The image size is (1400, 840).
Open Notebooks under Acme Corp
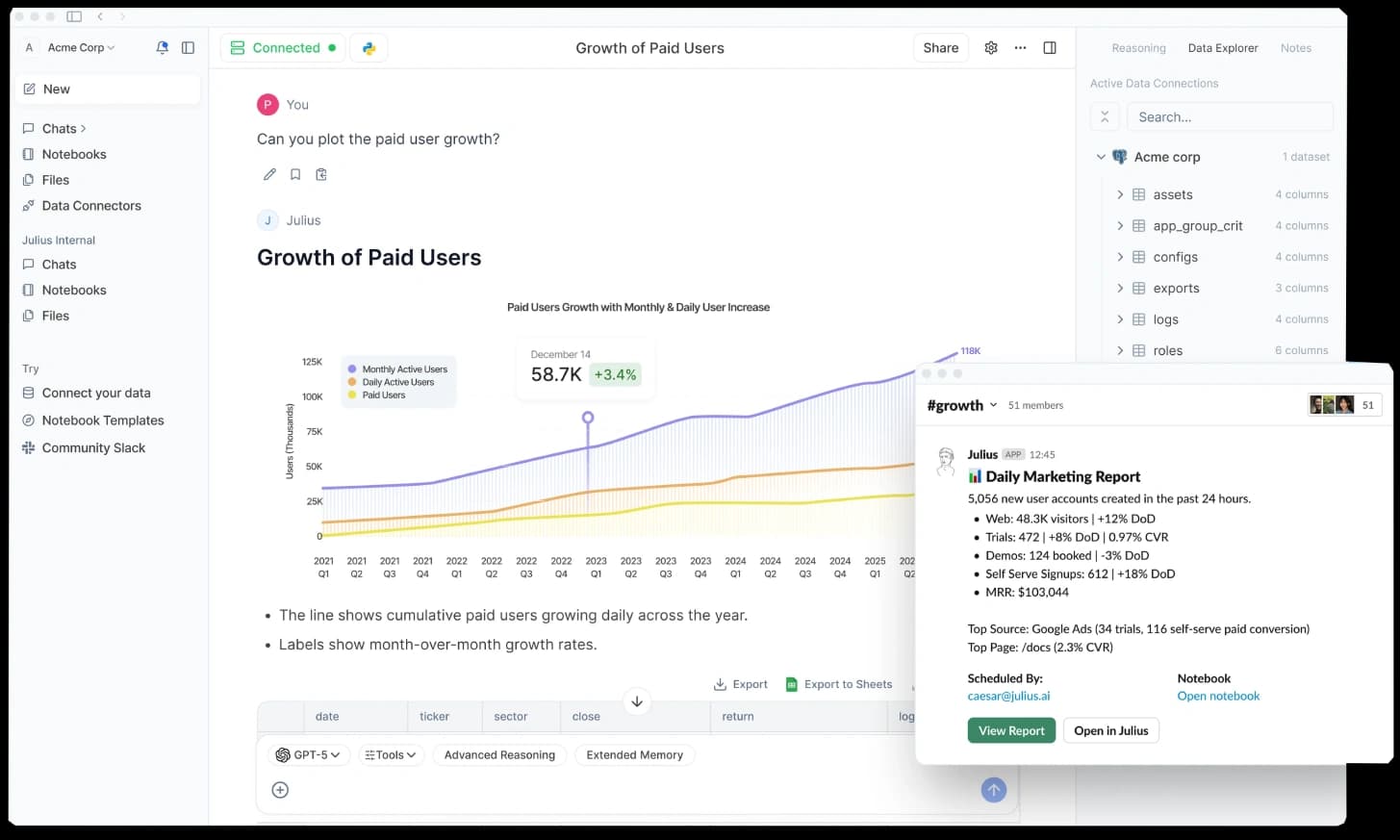point(64,154)
